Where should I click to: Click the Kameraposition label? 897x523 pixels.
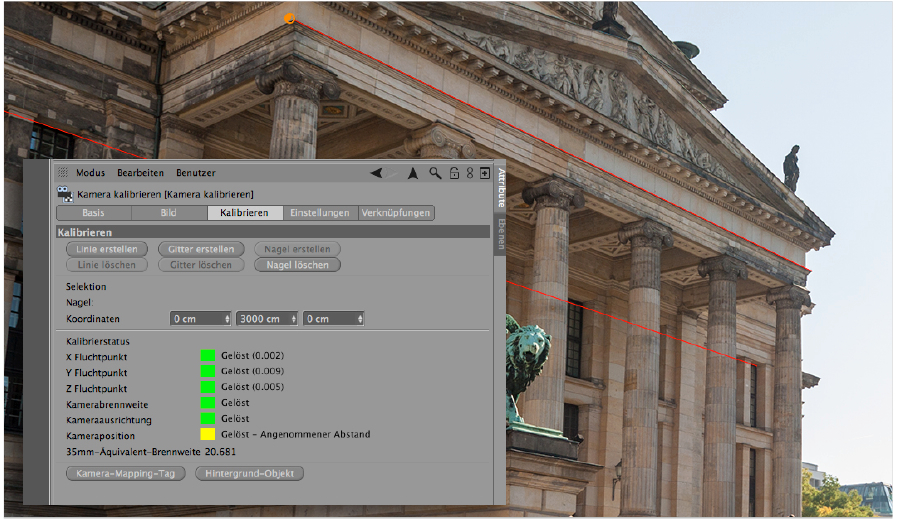[100, 436]
